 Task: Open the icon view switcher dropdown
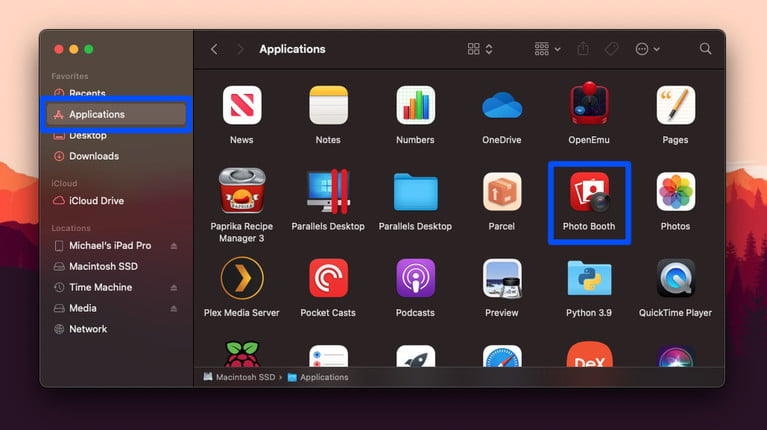[480, 49]
